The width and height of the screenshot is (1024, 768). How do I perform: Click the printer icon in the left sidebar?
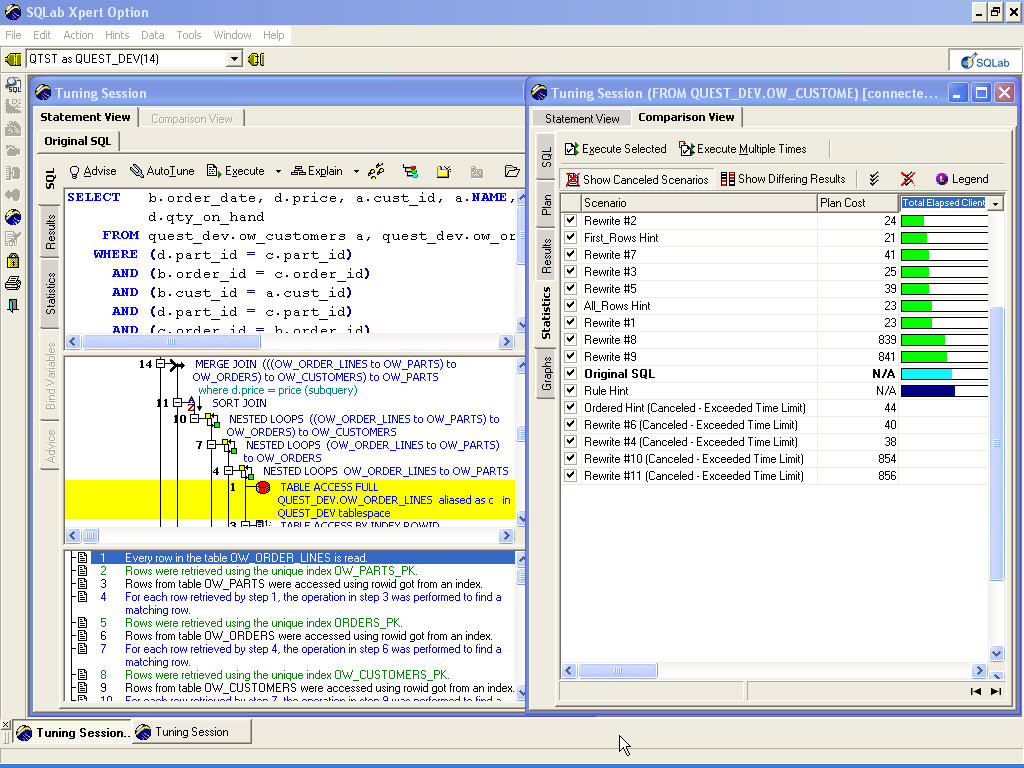(x=13, y=283)
